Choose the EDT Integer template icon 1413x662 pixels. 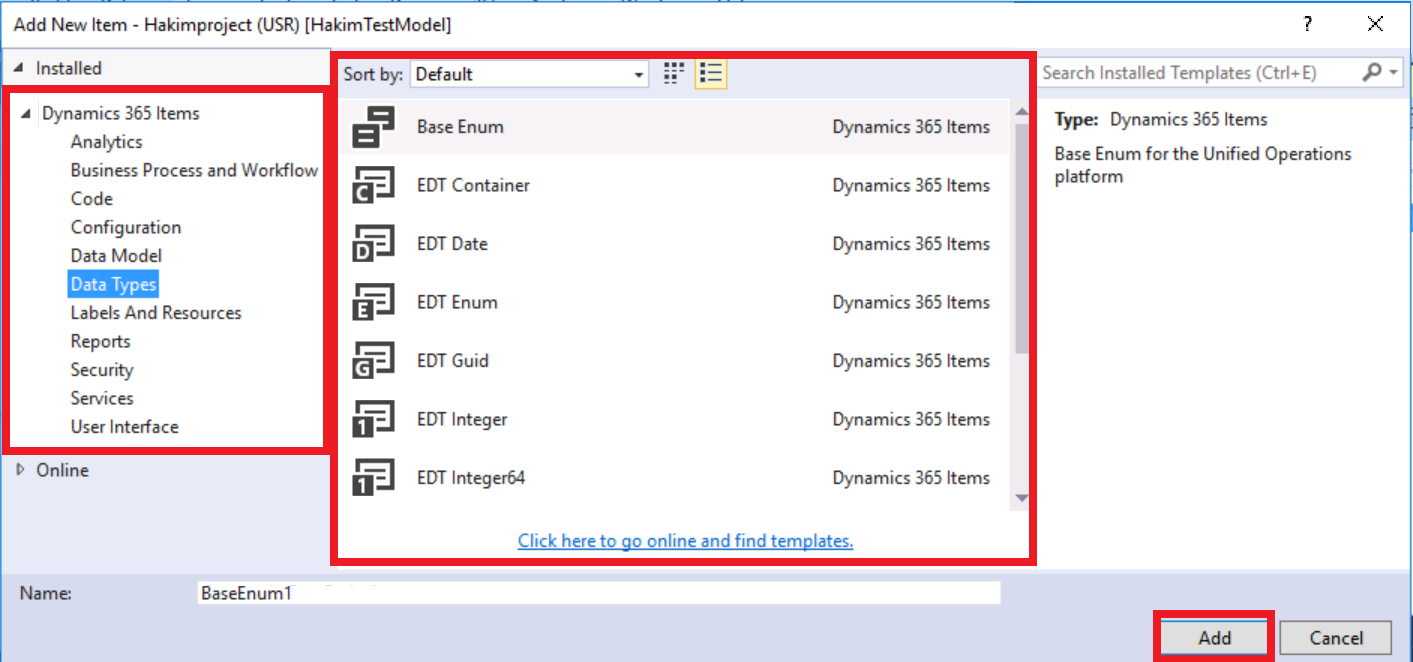[374, 419]
